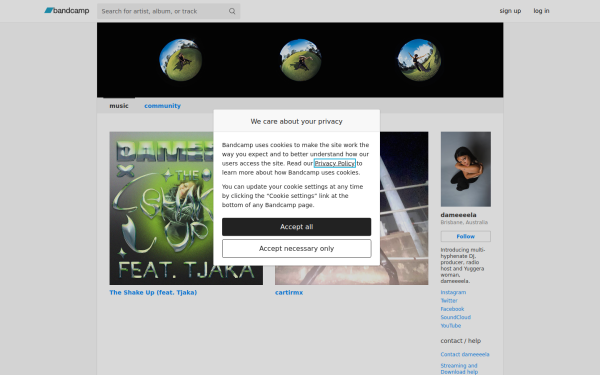The image size is (600, 375).
Task: Accept all cookies
Action: point(297,227)
